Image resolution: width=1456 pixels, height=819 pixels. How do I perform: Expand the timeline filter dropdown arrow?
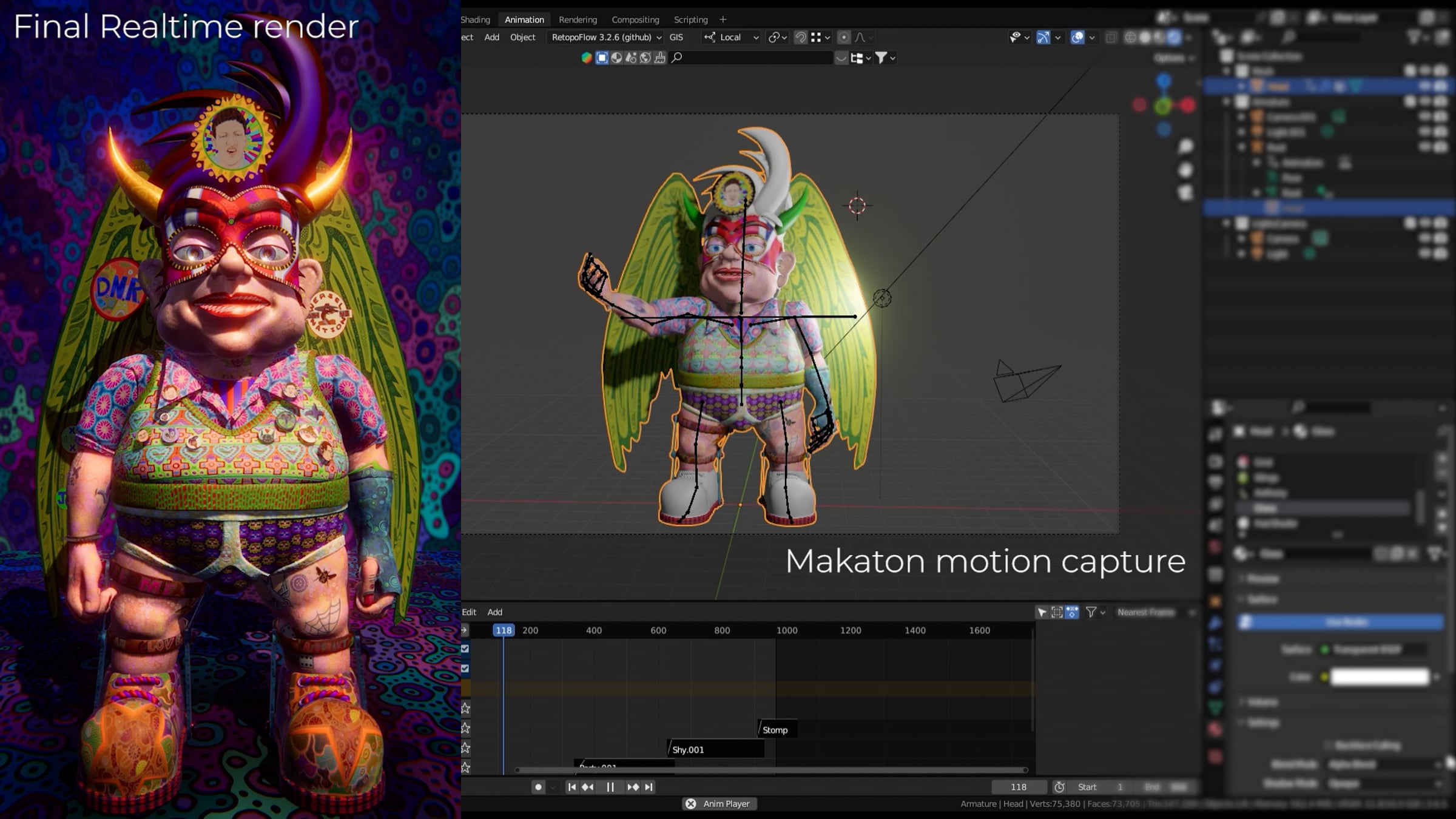point(1103,613)
